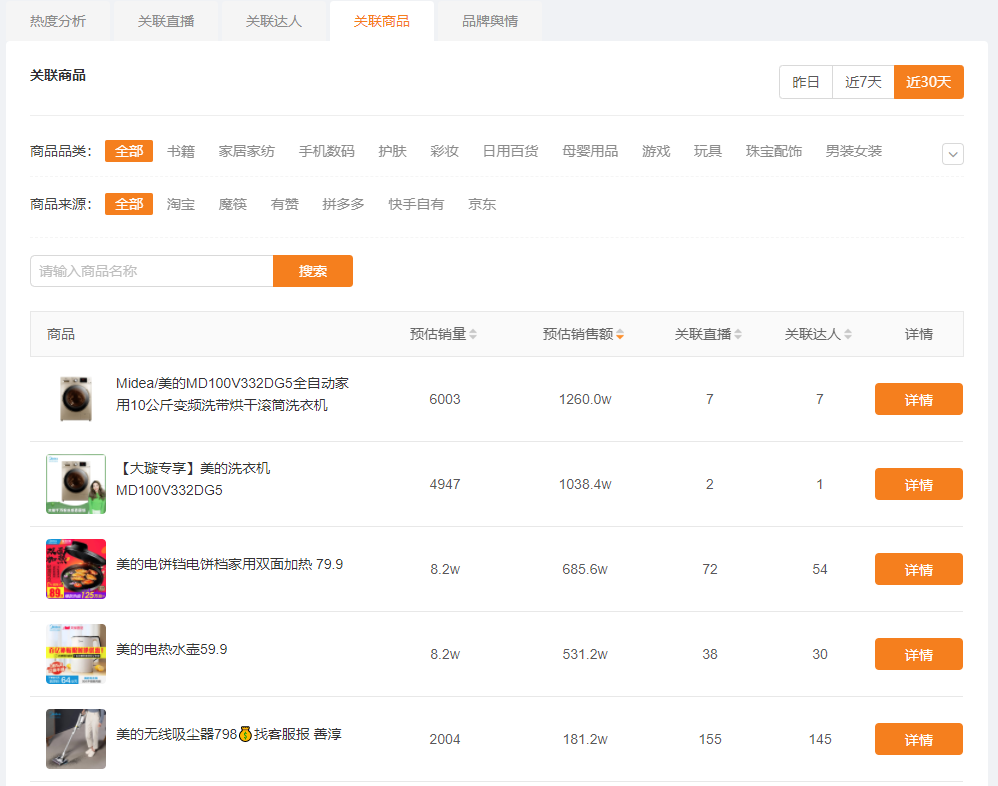998x786 pixels.
Task: Filter source by 京东
Action: tap(482, 204)
